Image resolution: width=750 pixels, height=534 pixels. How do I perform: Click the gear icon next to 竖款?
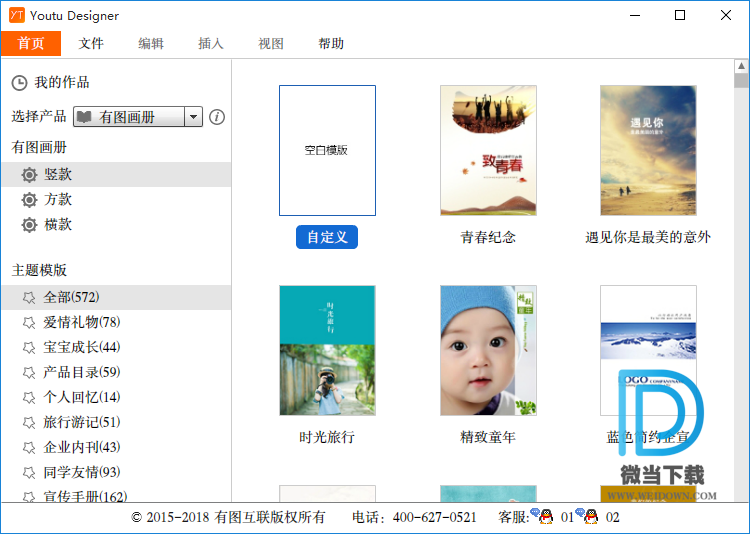click(30, 175)
